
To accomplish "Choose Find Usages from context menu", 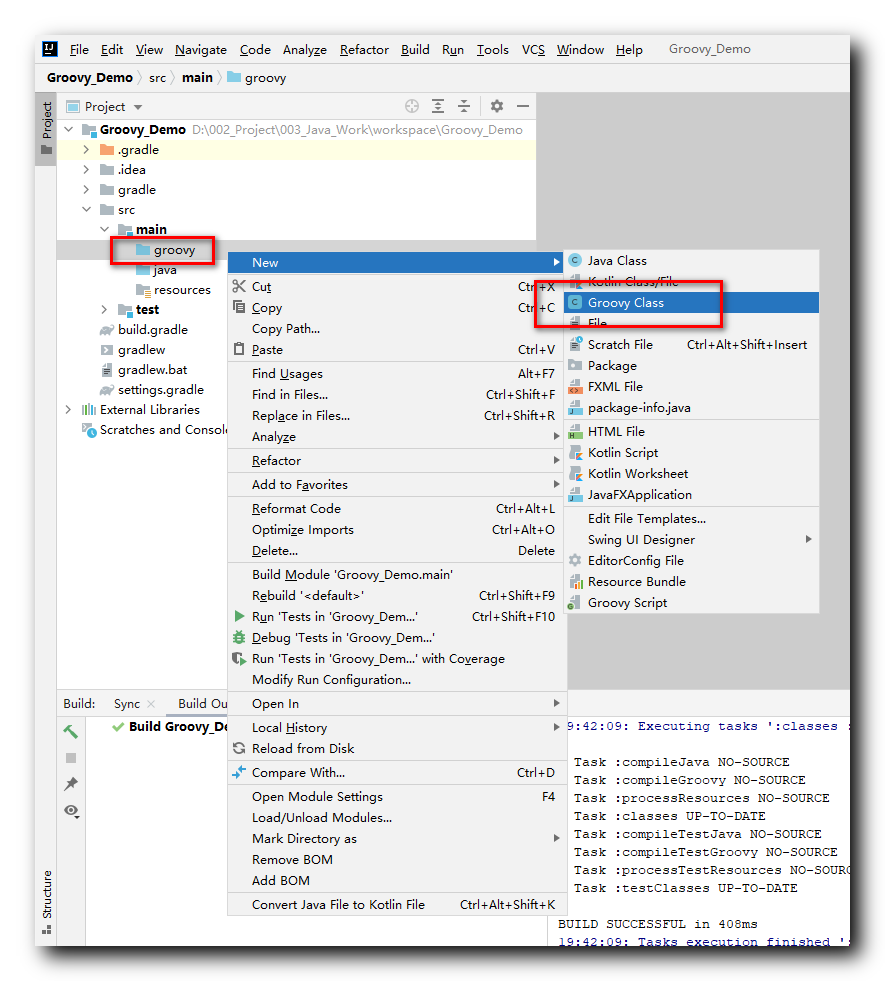I will [397, 374].
